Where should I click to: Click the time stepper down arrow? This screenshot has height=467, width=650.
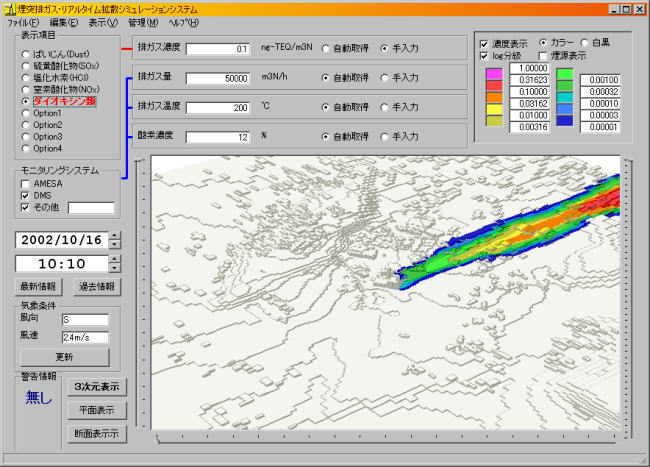click(x=114, y=268)
